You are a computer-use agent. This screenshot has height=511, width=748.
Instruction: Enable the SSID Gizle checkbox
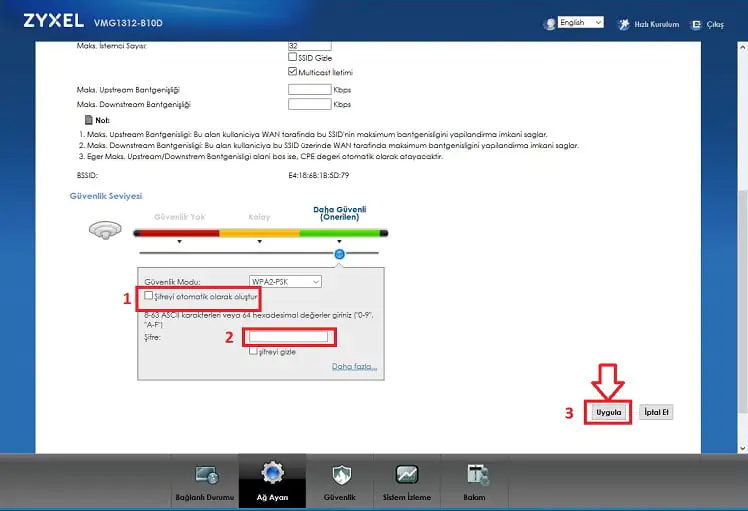[292, 57]
